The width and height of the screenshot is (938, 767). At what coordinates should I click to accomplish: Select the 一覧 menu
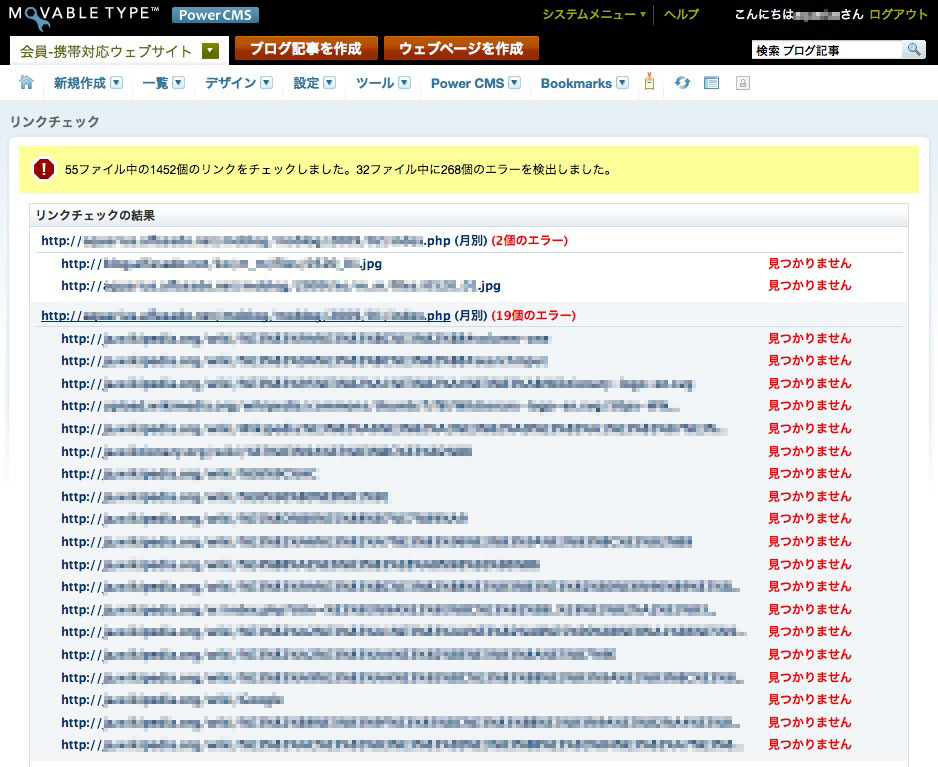pyautogui.click(x=155, y=83)
